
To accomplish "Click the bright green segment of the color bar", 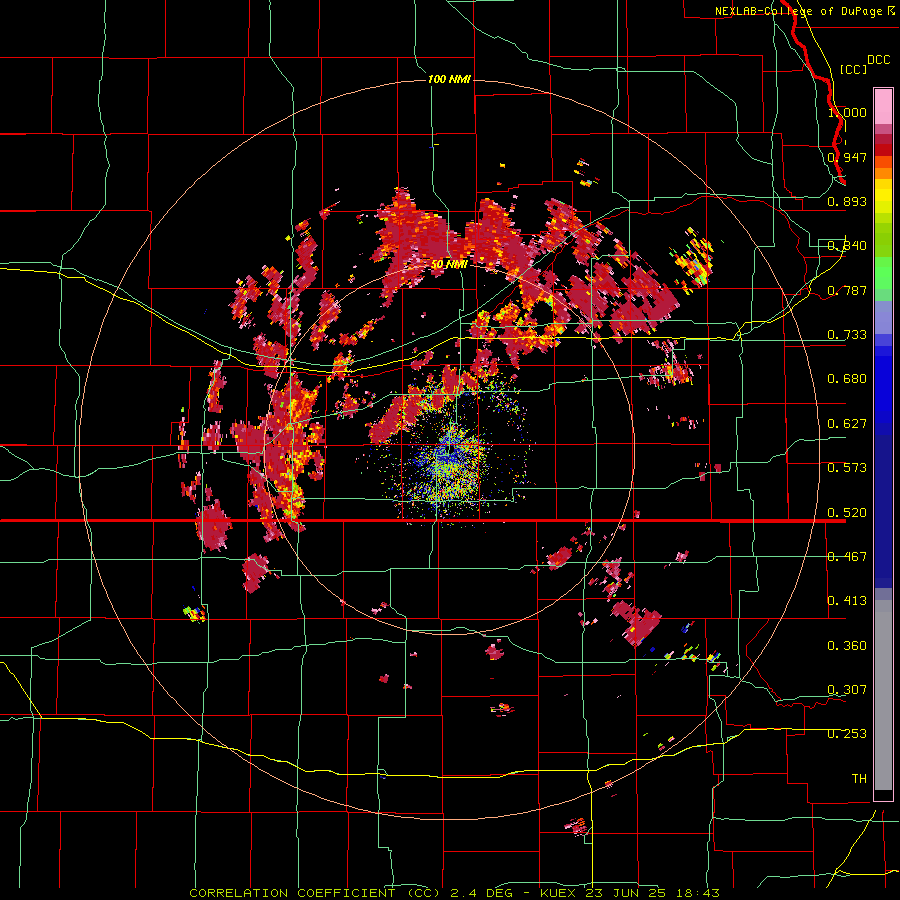I will point(883,273).
